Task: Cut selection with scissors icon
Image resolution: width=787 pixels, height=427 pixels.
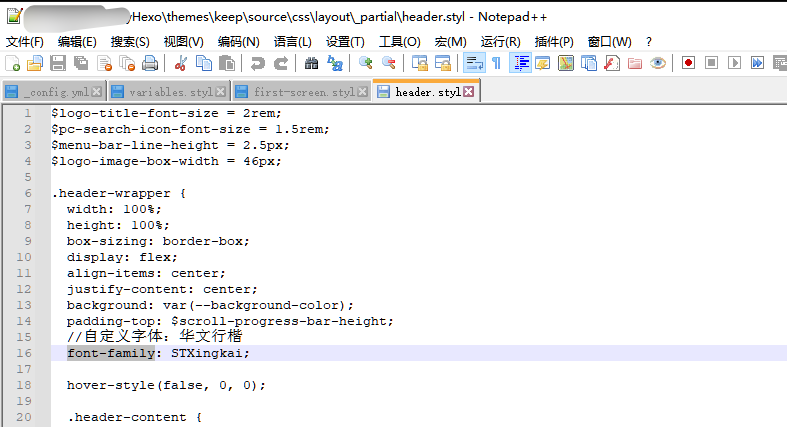Action: pos(181,63)
